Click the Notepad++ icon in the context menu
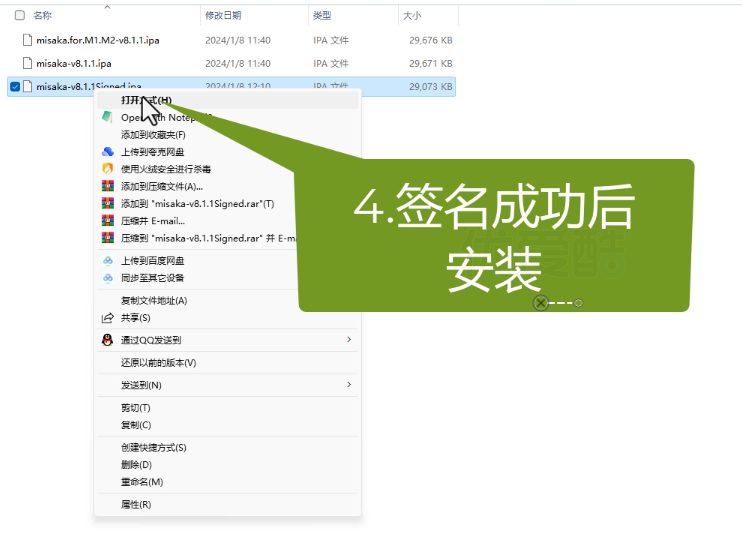Screen dimensions: 742x537 pyautogui.click(x=107, y=117)
